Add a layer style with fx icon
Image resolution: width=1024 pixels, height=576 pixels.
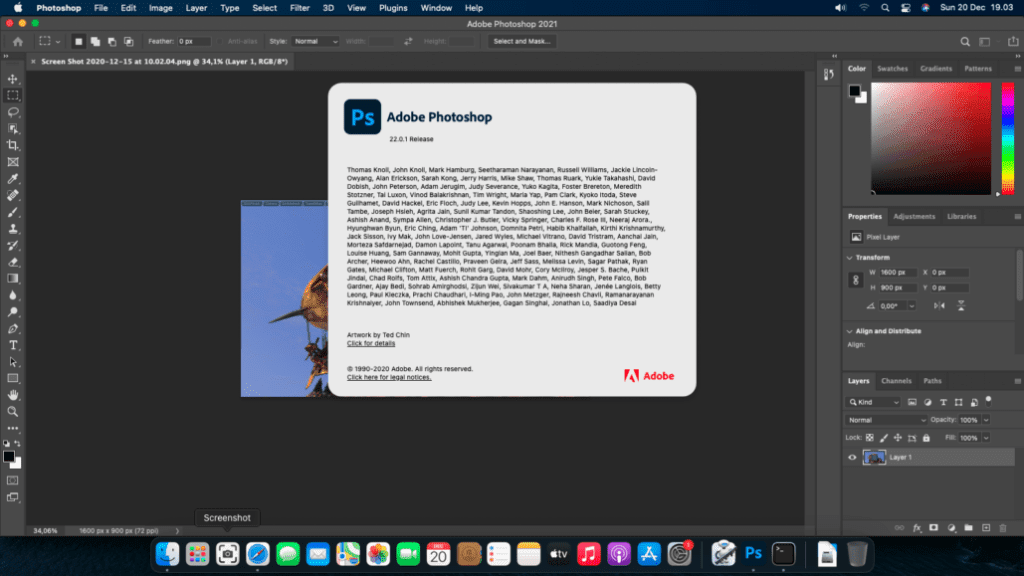coord(917,528)
